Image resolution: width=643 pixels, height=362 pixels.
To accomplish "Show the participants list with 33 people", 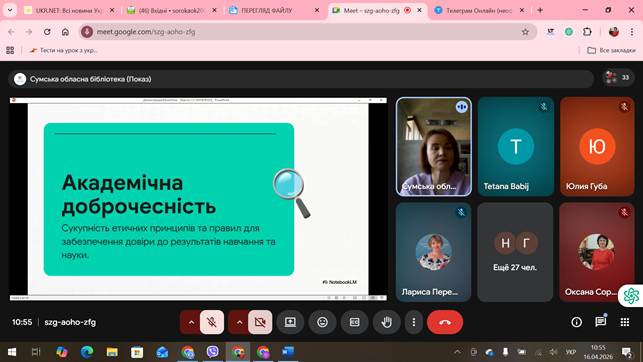I will tap(618, 78).
